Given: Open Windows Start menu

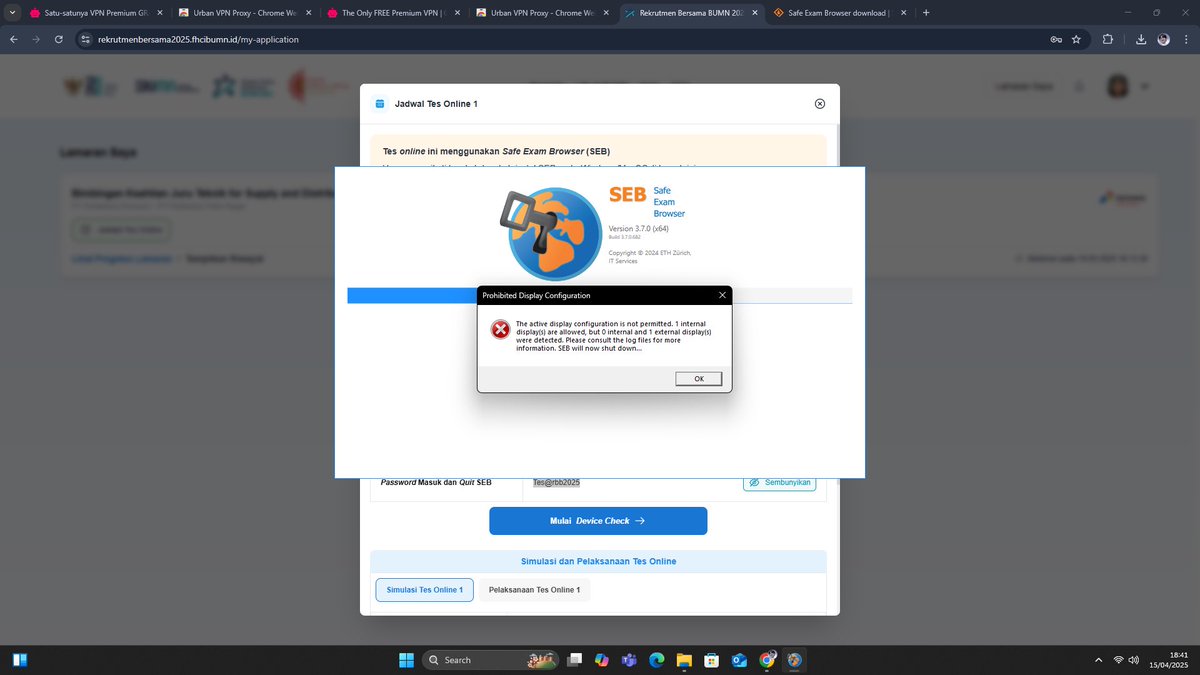Looking at the screenshot, I should (x=406, y=660).
